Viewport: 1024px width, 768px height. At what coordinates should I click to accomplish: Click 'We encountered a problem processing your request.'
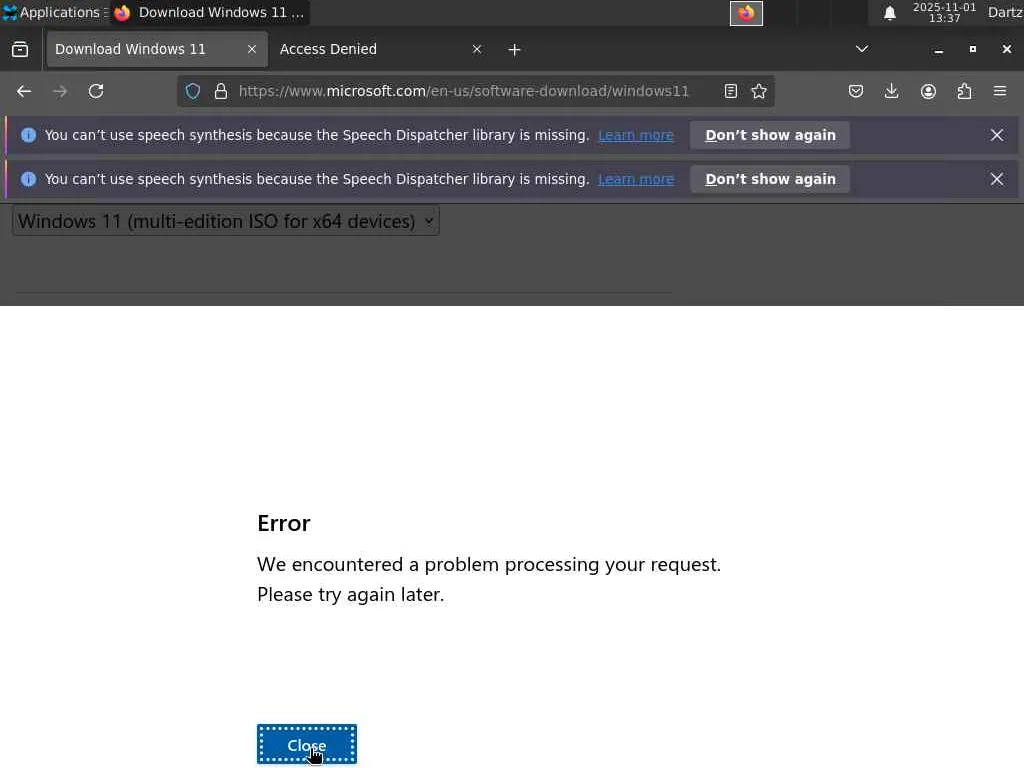pos(489,564)
